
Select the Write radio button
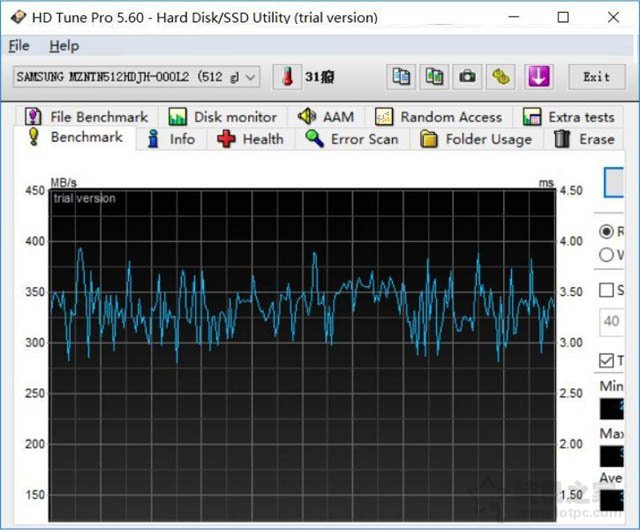tap(607, 254)
